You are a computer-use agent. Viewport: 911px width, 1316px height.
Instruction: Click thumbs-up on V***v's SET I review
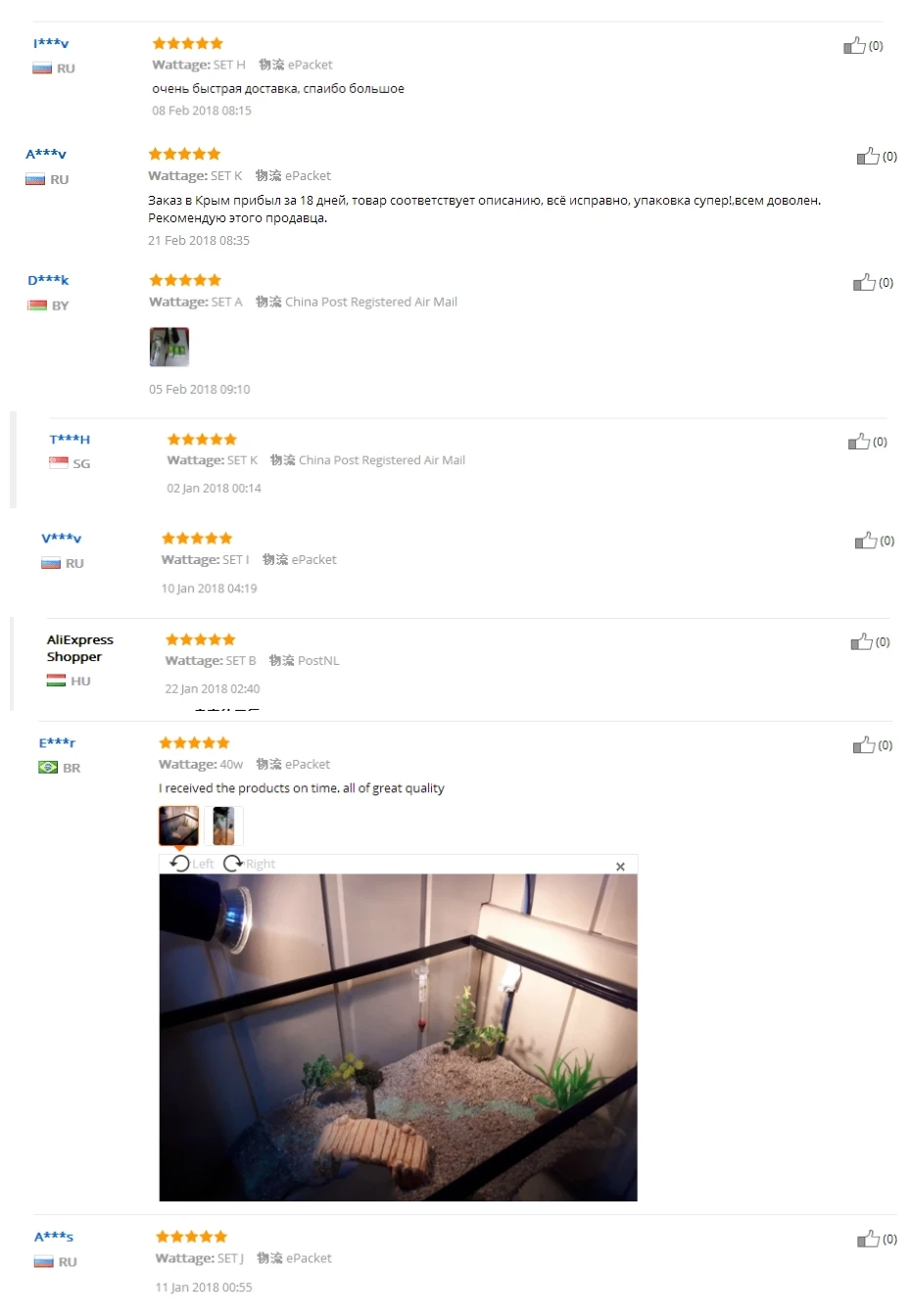(866, 540)
